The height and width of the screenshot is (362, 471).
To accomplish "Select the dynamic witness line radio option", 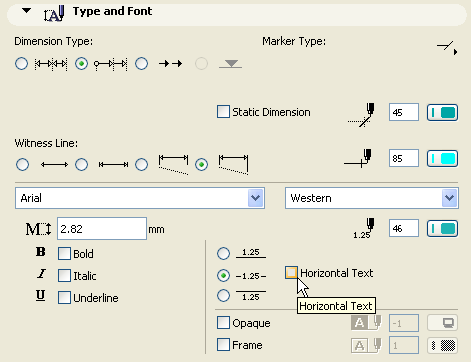I will [202, 164].
